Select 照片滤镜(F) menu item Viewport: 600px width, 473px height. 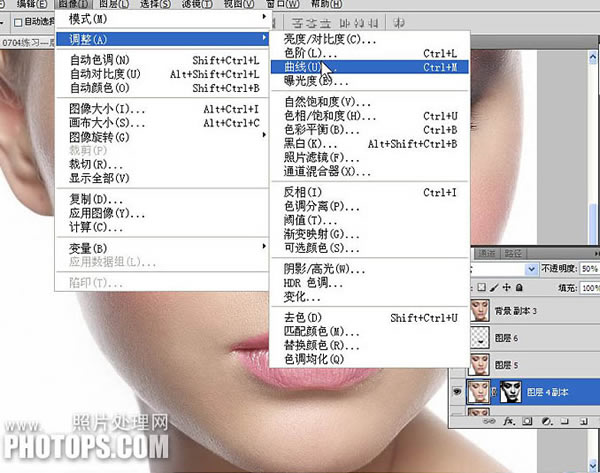pos(370,157)
